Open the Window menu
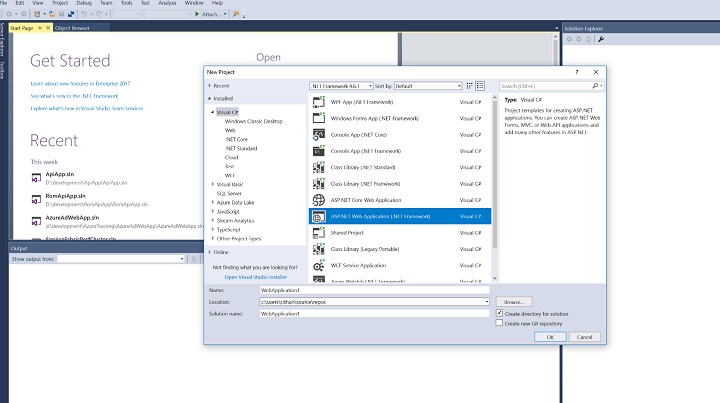Screen dimensions: 720x403 click(x=194, y=3)
